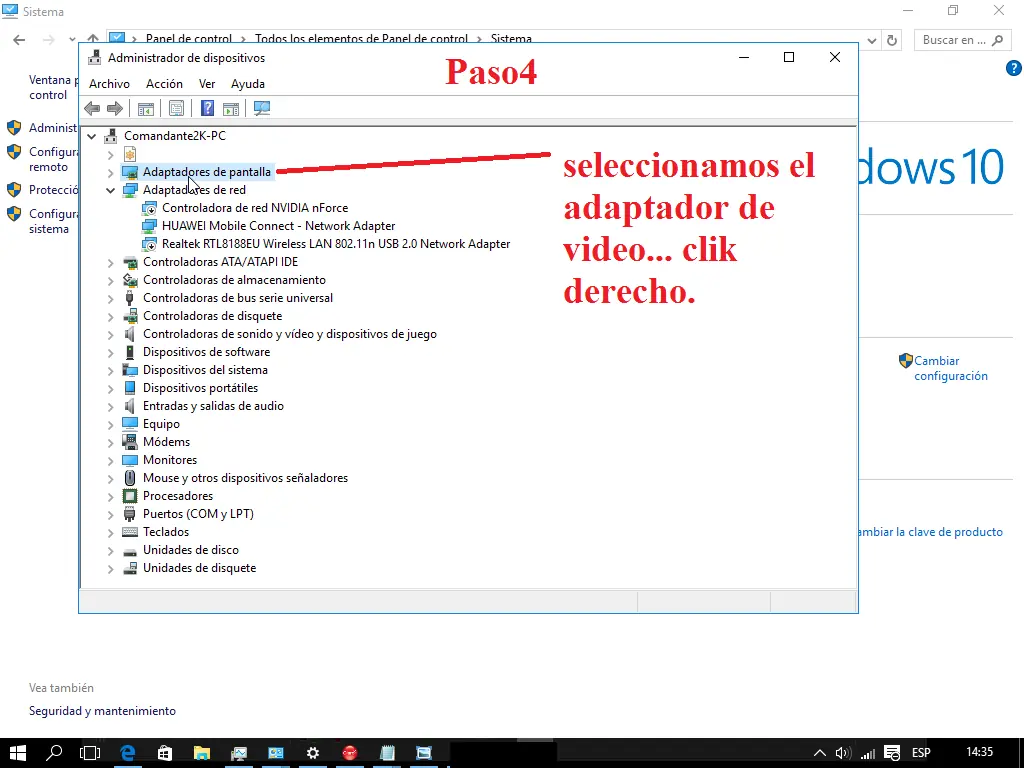This screenshot has height=768, width=1024.
Task: Show or hide the action pane icon
Action: click(x=231, y=108)
